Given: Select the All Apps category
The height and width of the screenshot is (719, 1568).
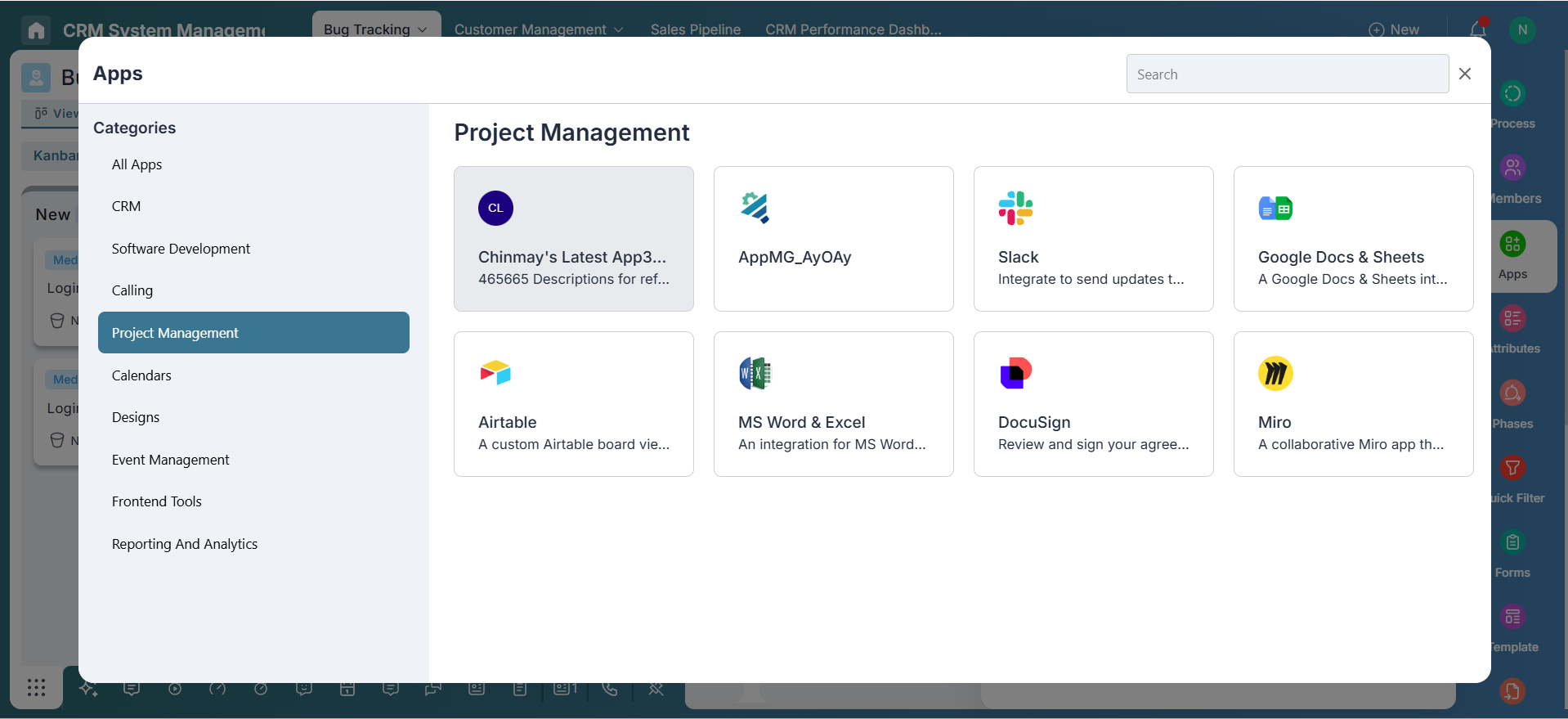Looking at the screenshot, I should (x=253, y=164).
